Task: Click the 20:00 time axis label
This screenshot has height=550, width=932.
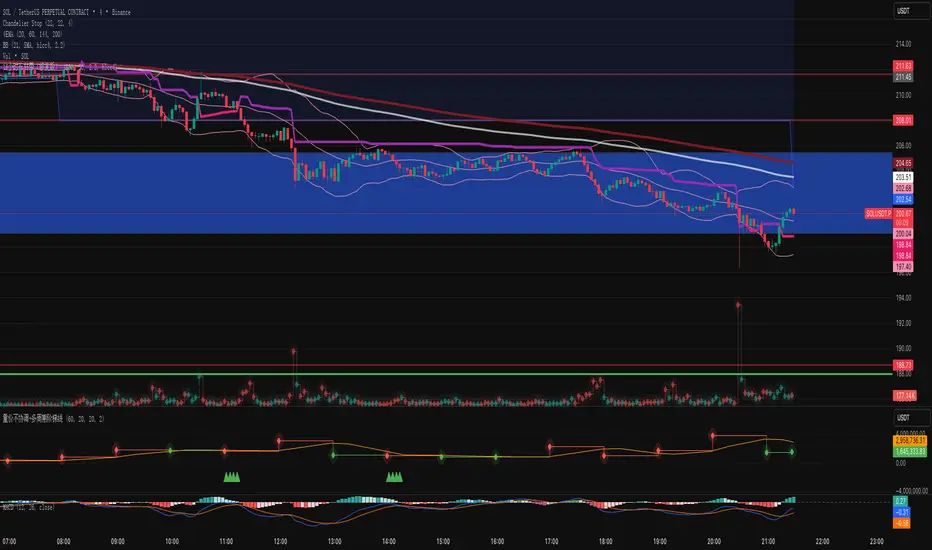Action: 714,541
